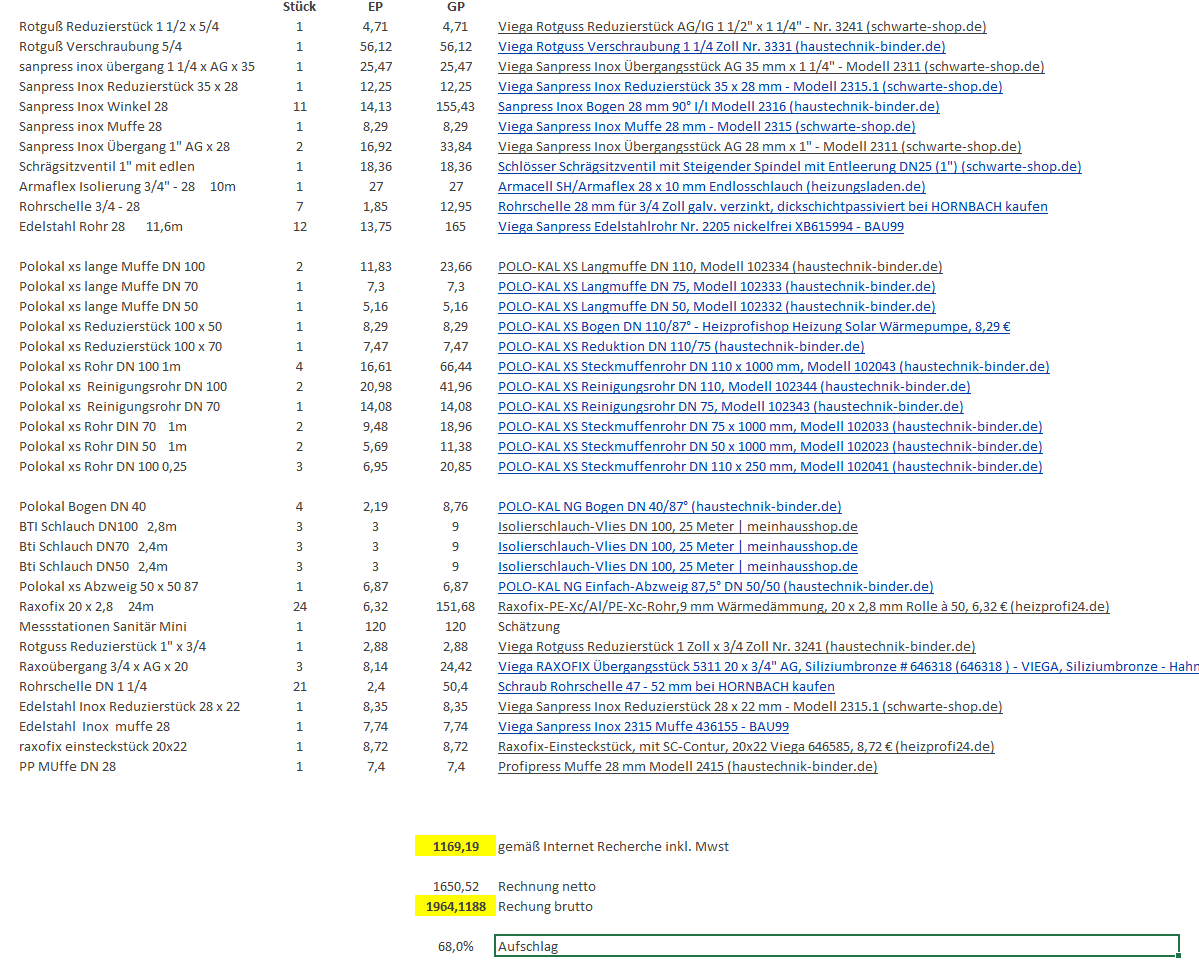Open the Raxofix-PE-Xc/Al/PE-Xc-Rohr heizprofi24 link
The image size is (1199, 976).
point(803,607)
